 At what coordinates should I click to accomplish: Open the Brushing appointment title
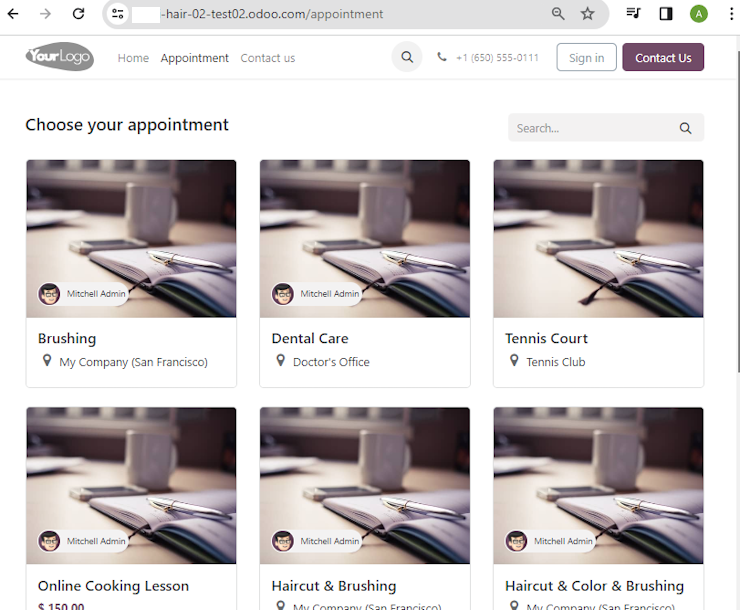coord(67,338)
